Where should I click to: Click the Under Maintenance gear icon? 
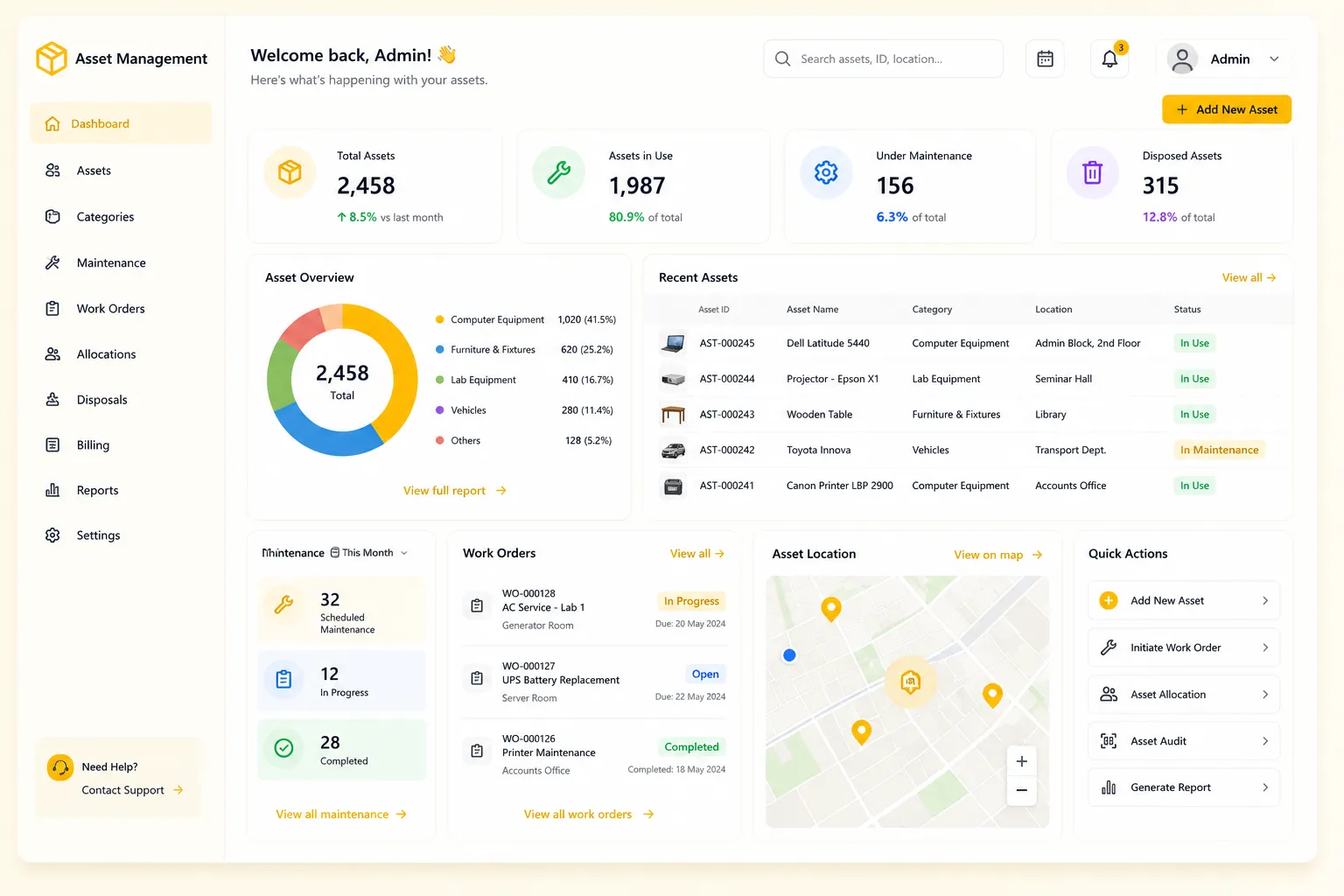[826, 172]
